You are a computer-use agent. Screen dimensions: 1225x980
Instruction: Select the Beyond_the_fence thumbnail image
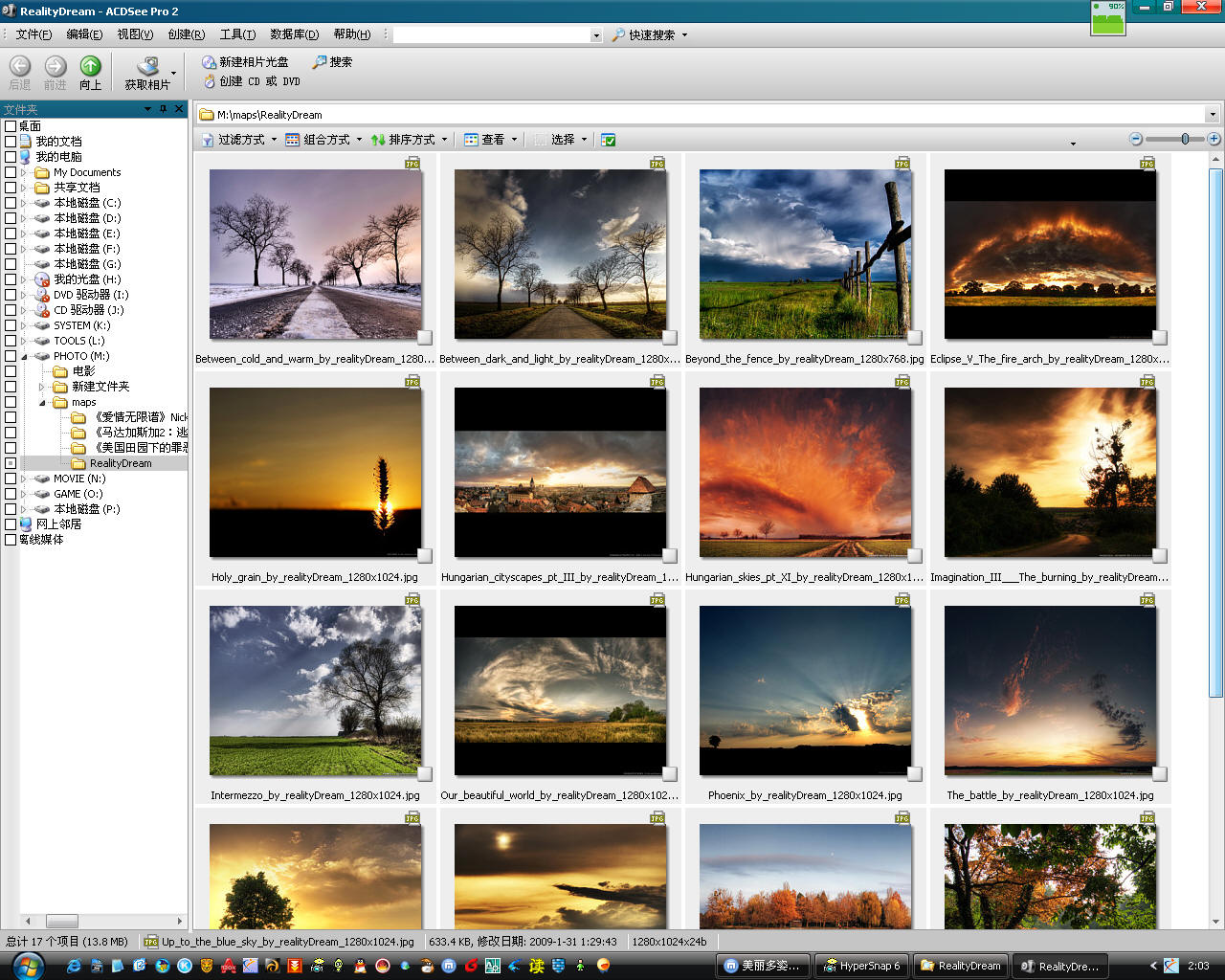(x=806, y=255)
